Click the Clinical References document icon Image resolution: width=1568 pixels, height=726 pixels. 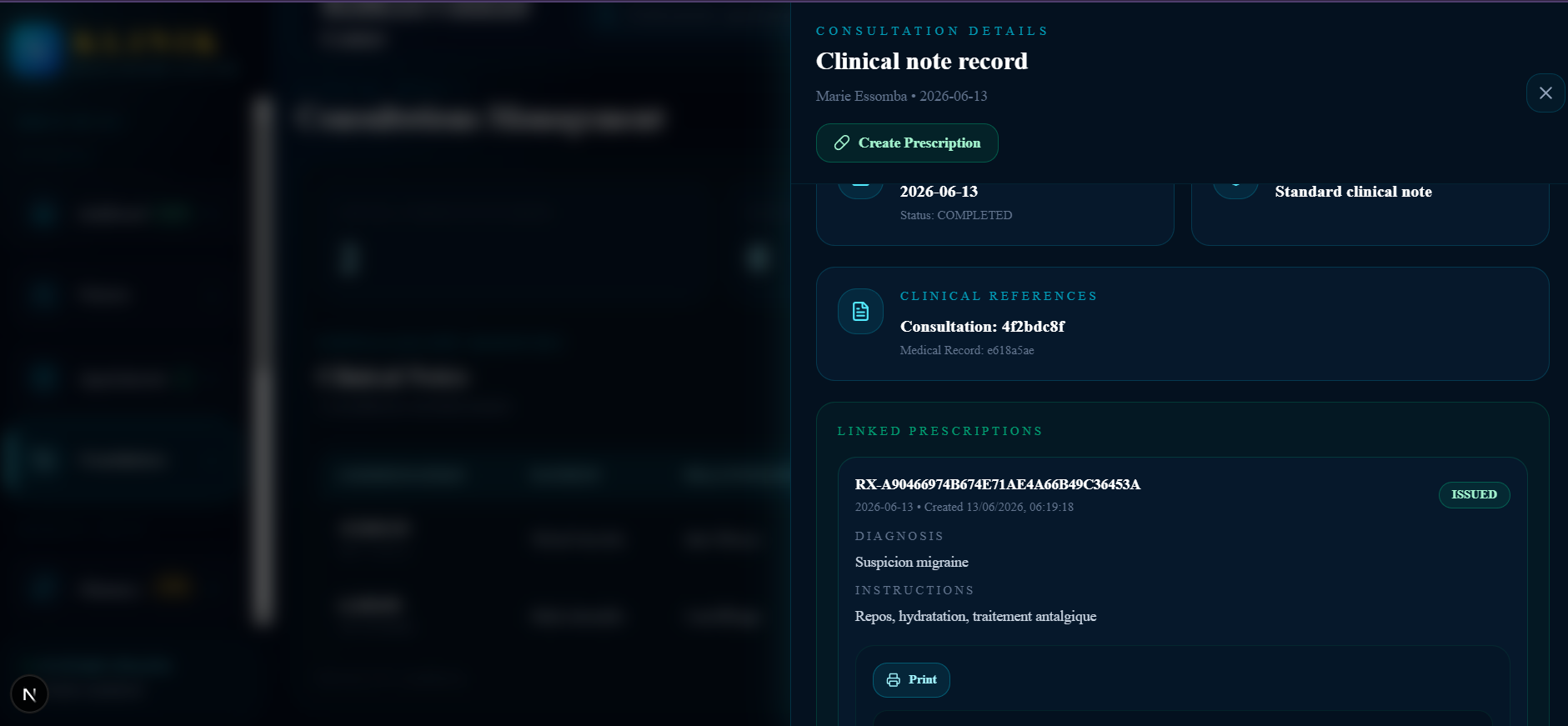click(860, 311)
